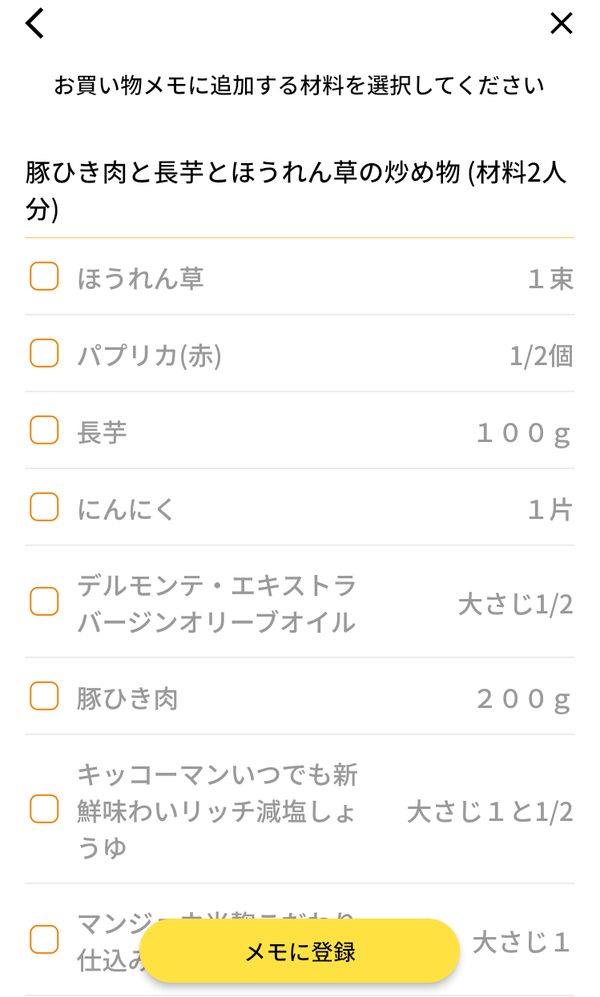
Task: Tap the 長芋 ingredient label
Action: 102,432
